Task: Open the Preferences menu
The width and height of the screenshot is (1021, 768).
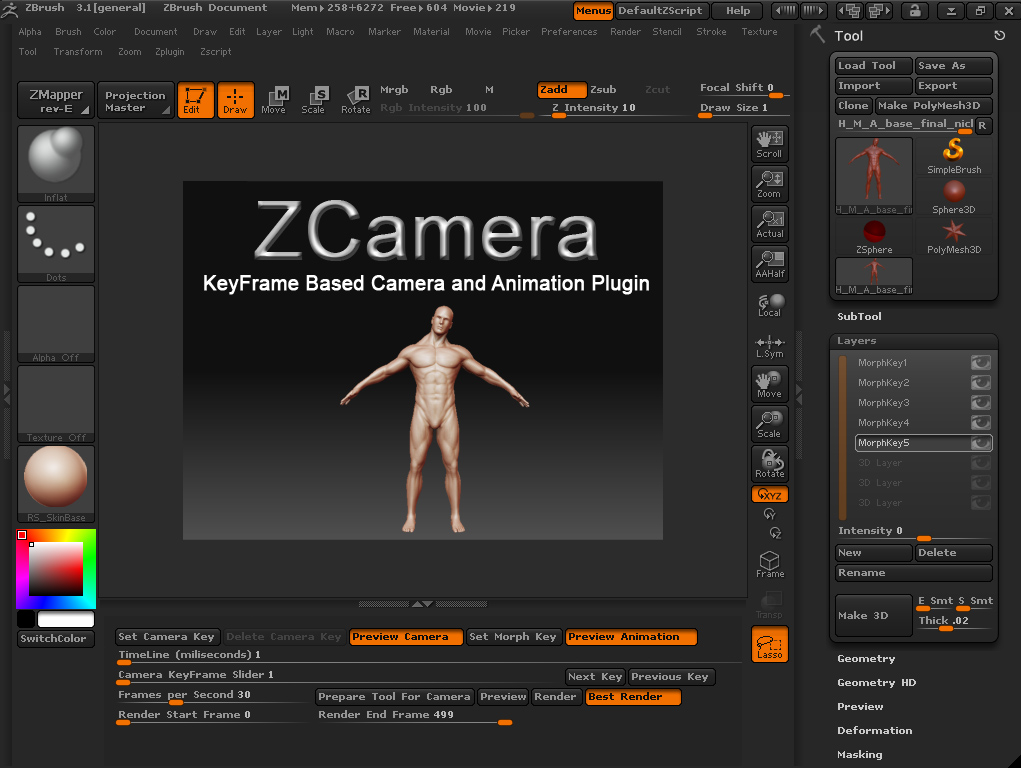Action: point(568,31)
